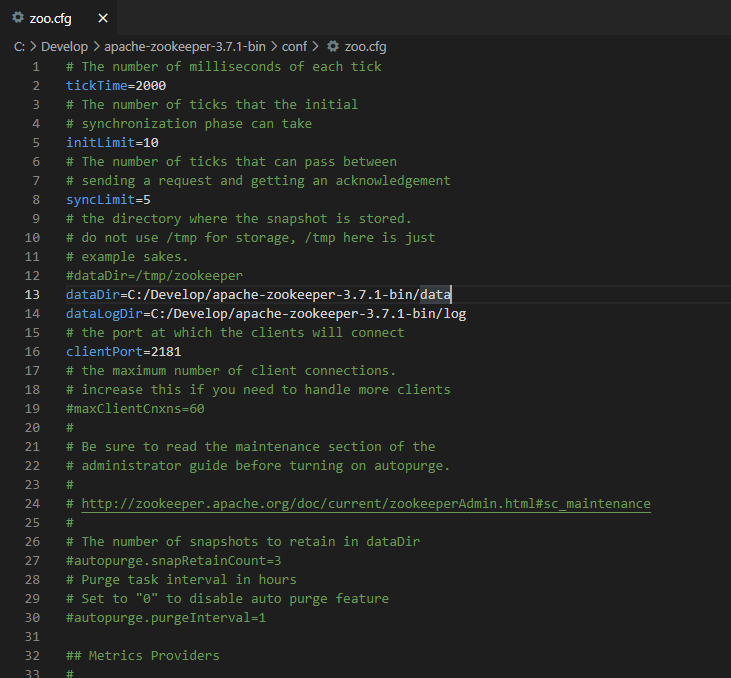
Task: Open the conf breadcrumb folder
Action: (x=294, y=47)
